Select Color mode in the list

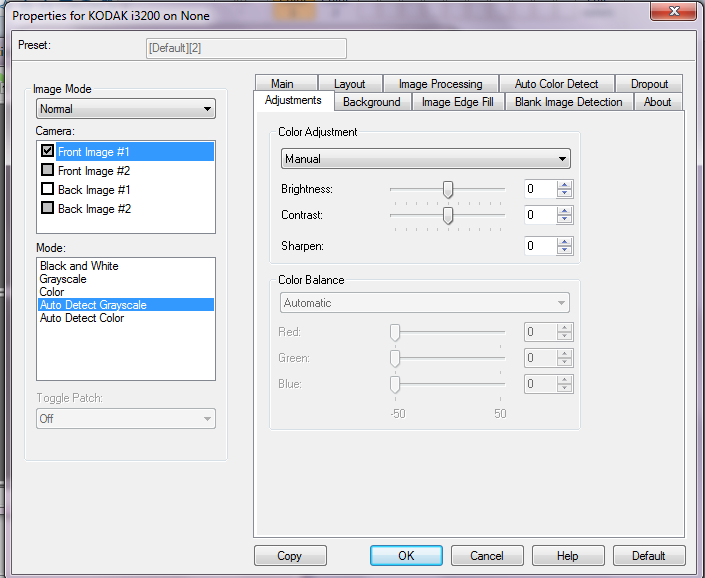pyautogui.click(x=125, y=292)
